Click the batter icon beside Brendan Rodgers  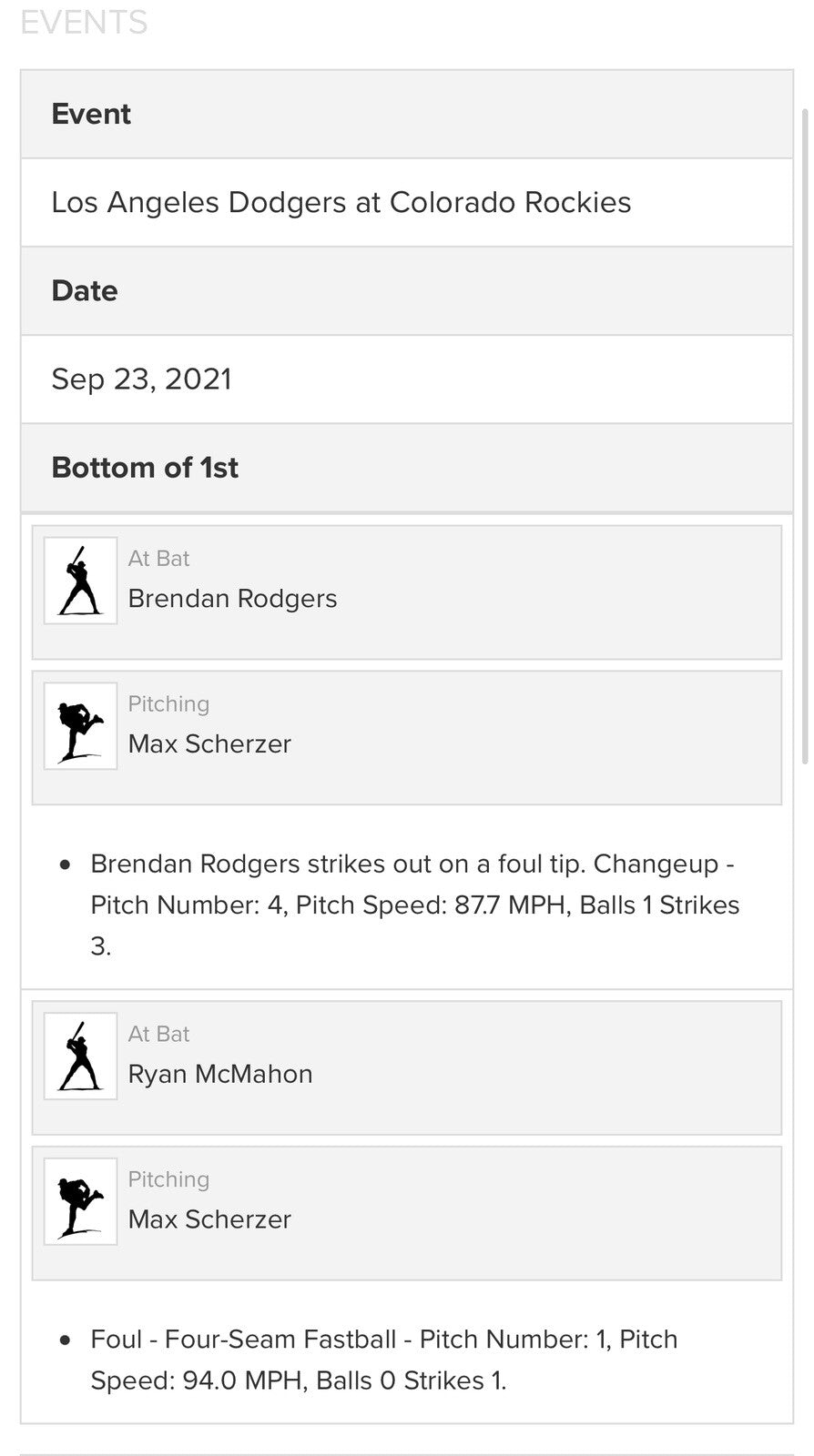tap(80, 581)
